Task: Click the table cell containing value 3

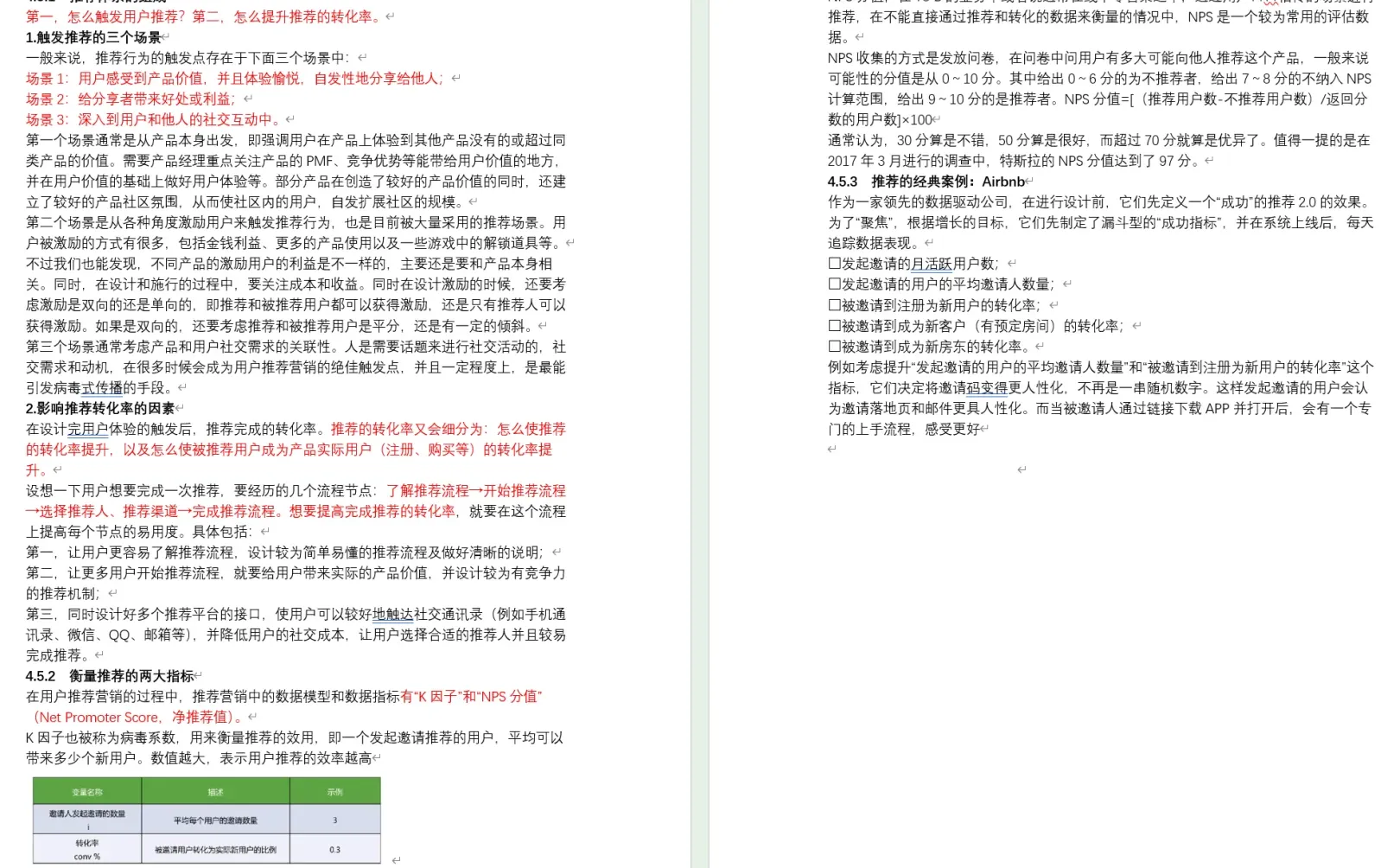Action: click(x=335, y=820)
